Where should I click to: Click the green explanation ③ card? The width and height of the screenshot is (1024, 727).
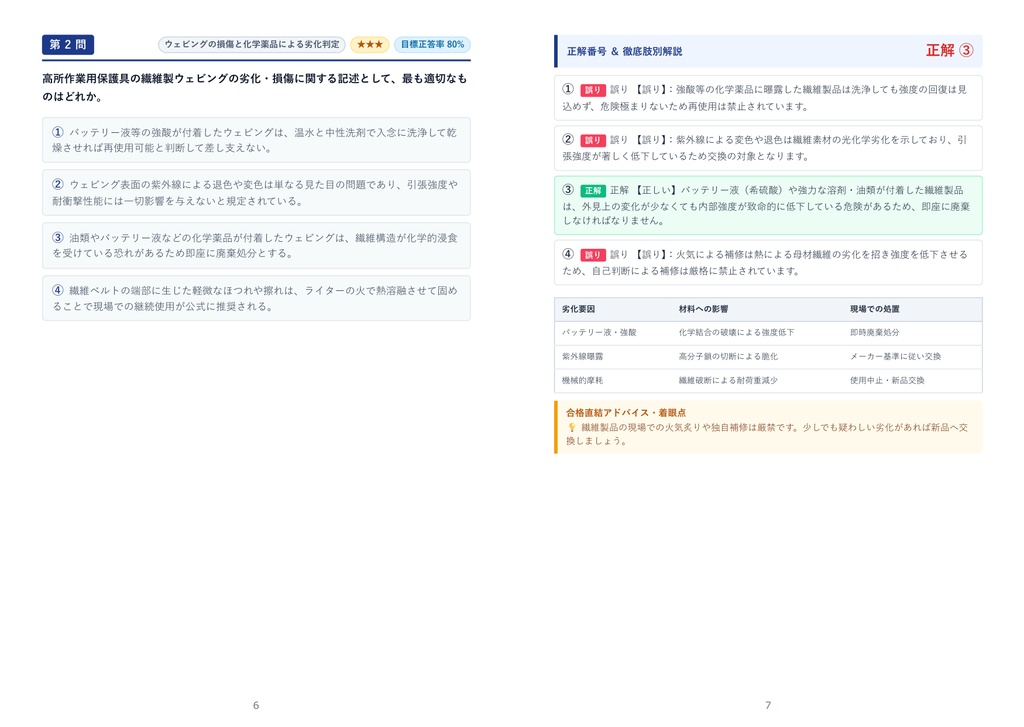(768, 205)
